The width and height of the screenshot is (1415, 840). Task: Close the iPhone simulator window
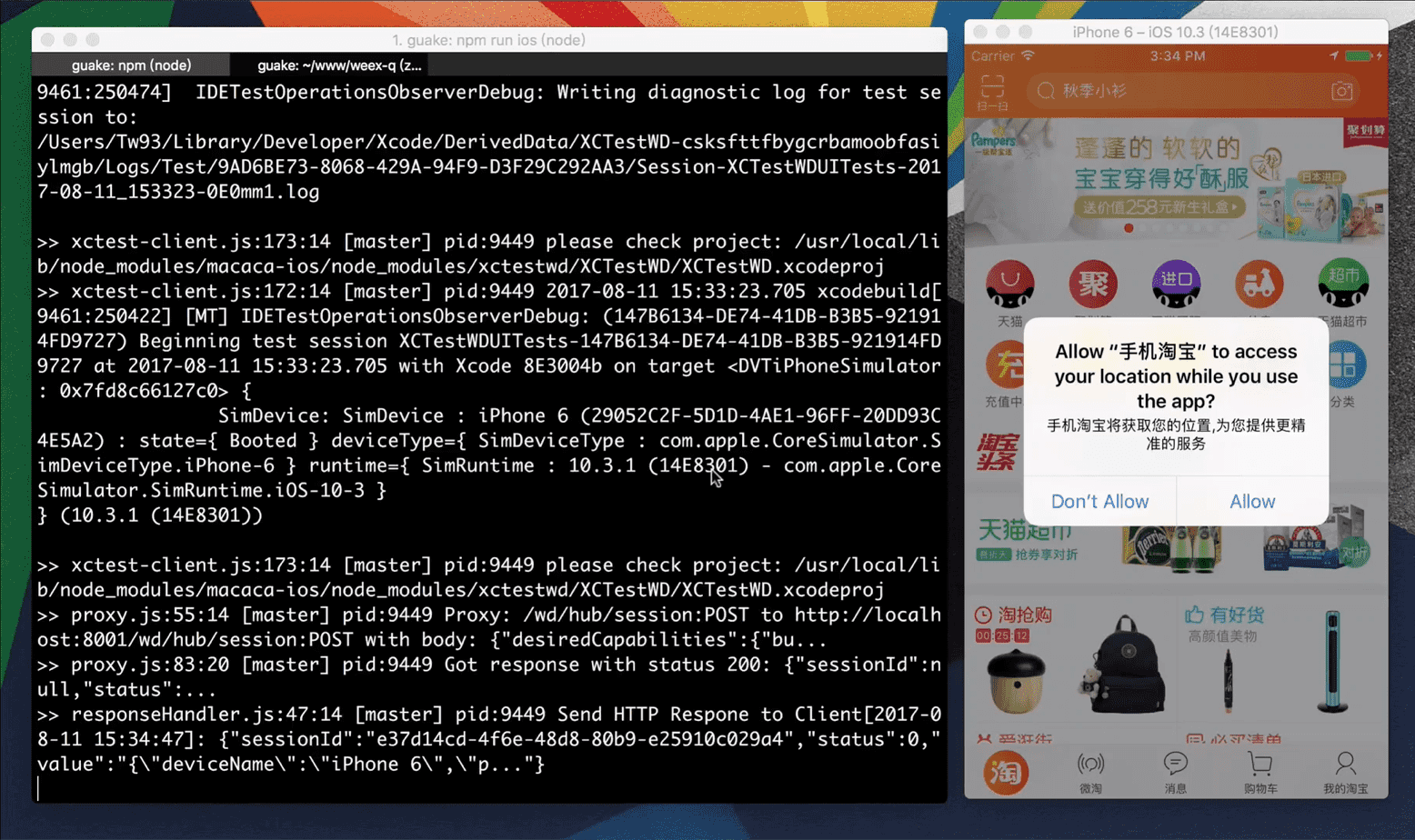(980, 32)
